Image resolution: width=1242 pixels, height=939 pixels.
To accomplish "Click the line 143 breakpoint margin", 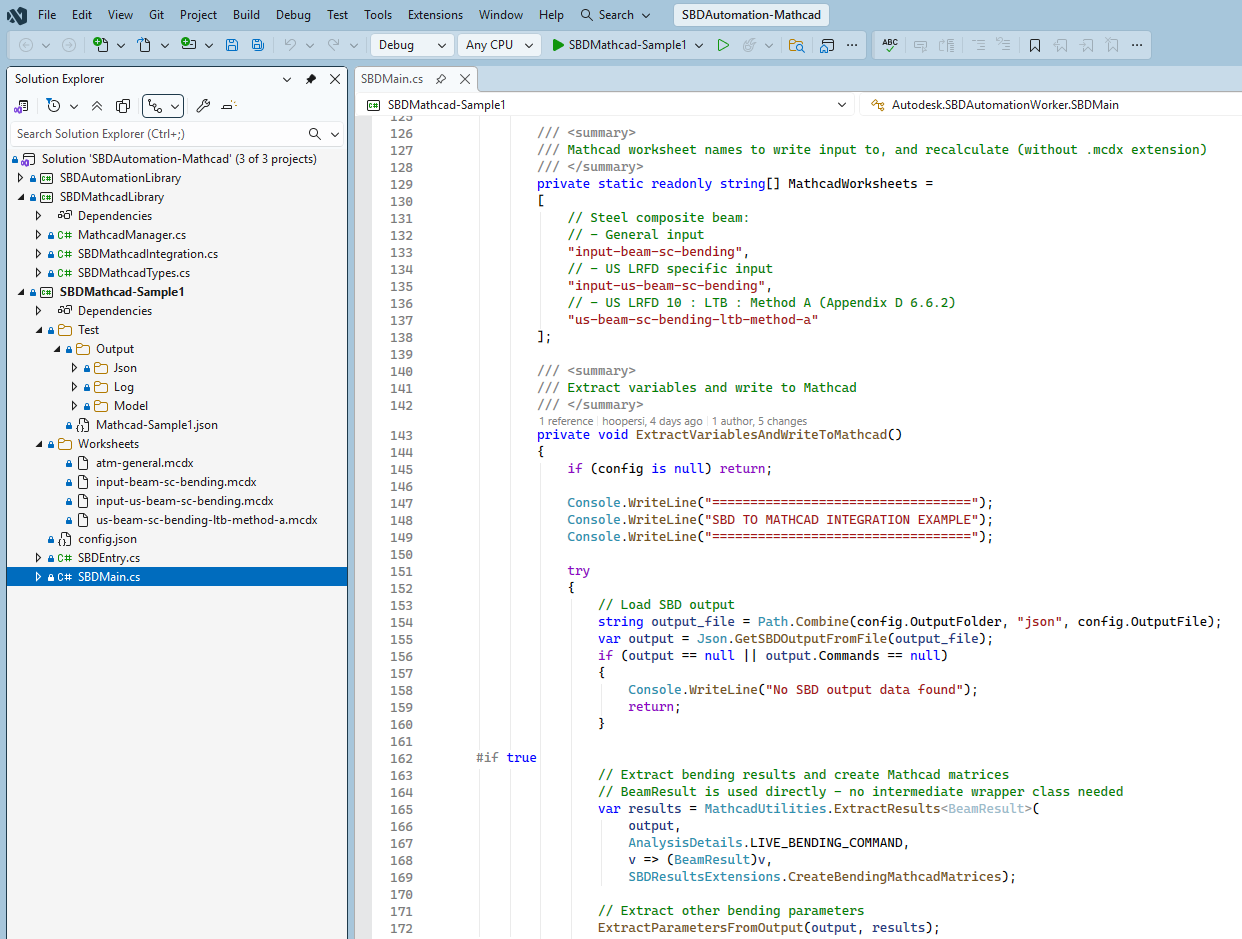I will pyautogui.click(x=365, y=434).
